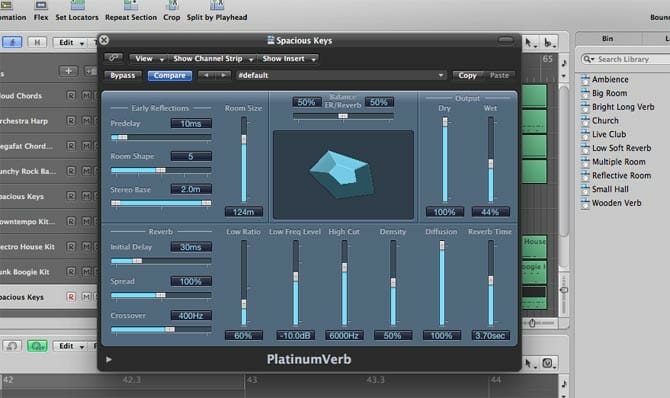The height and width of the screenshot is (398, 670).
Task: Open the View dropdown in plugin header
Action: point(148,59)
